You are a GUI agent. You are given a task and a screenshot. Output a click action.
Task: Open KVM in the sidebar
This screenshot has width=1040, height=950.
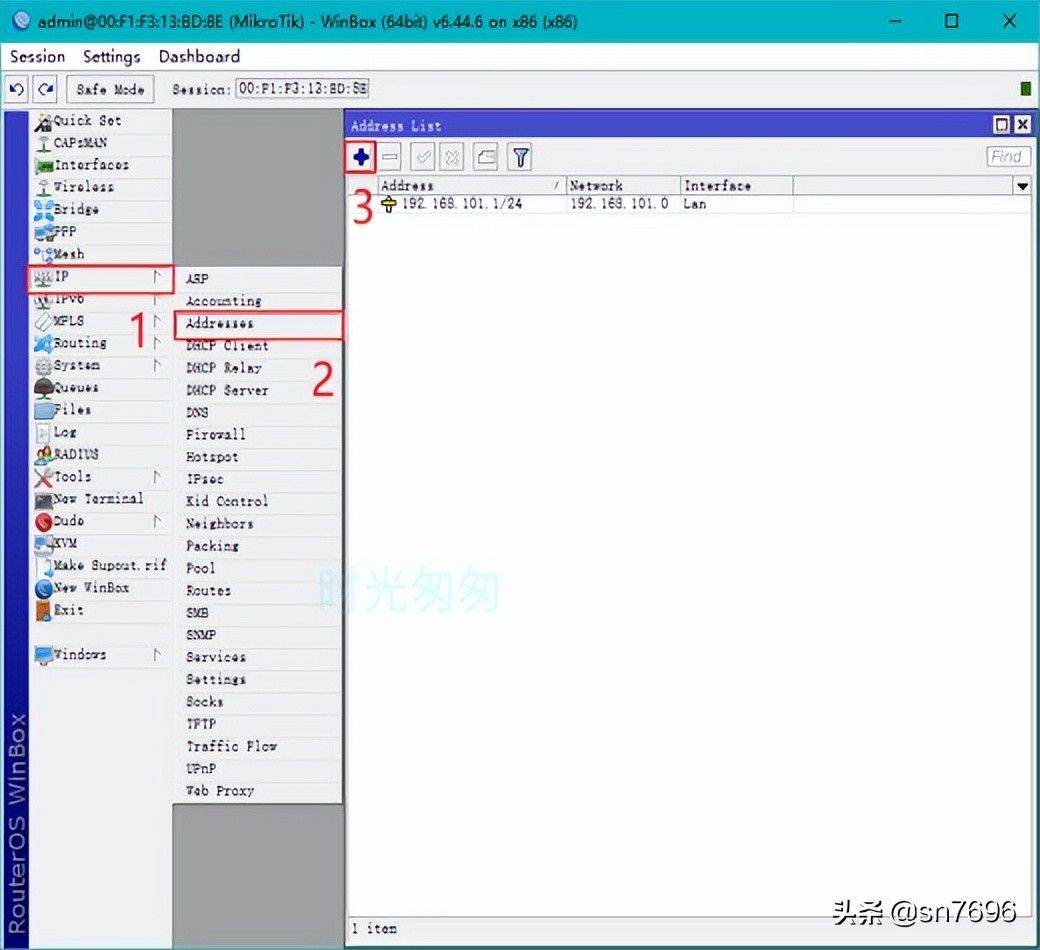(101, 543)
